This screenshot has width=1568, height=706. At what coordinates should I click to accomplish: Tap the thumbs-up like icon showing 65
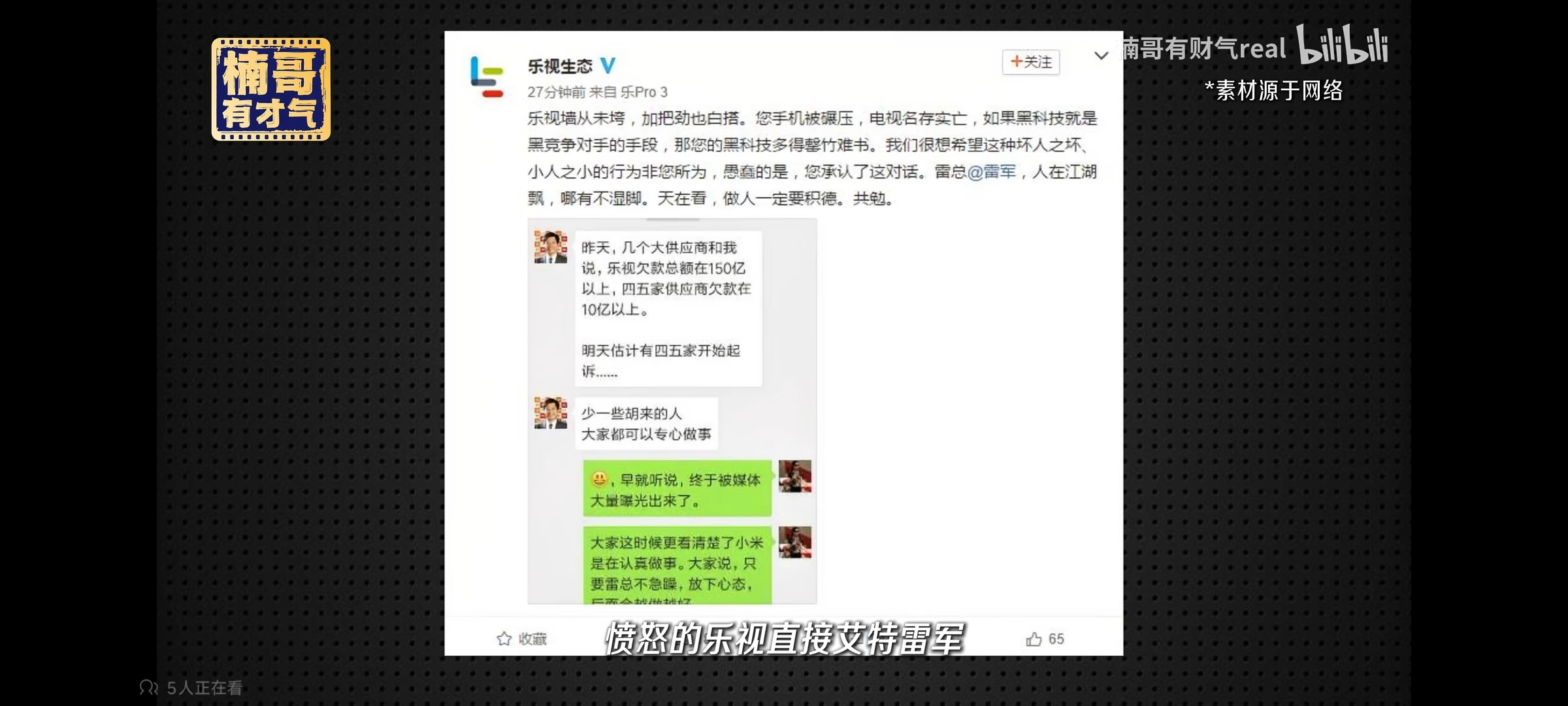pos(1034,639)
